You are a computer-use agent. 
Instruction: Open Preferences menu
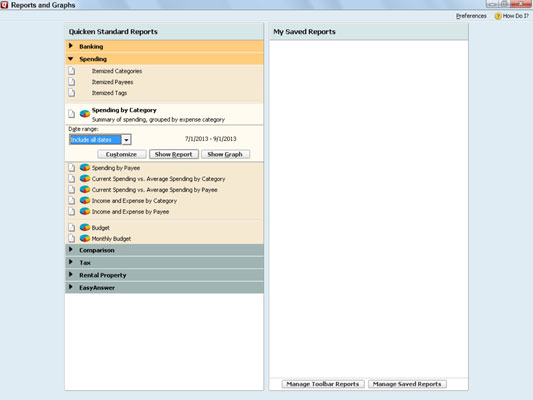(x=471, y=16)
